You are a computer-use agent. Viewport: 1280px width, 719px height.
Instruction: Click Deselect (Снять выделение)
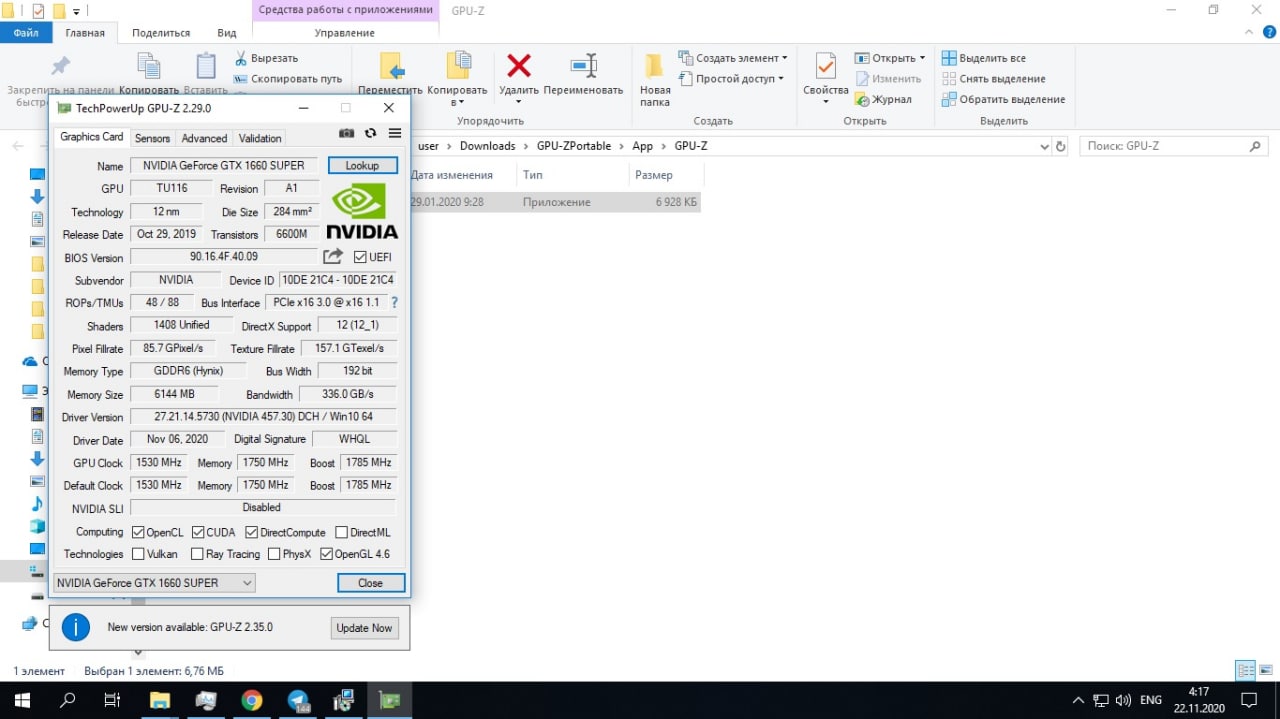tap(994, 79)
